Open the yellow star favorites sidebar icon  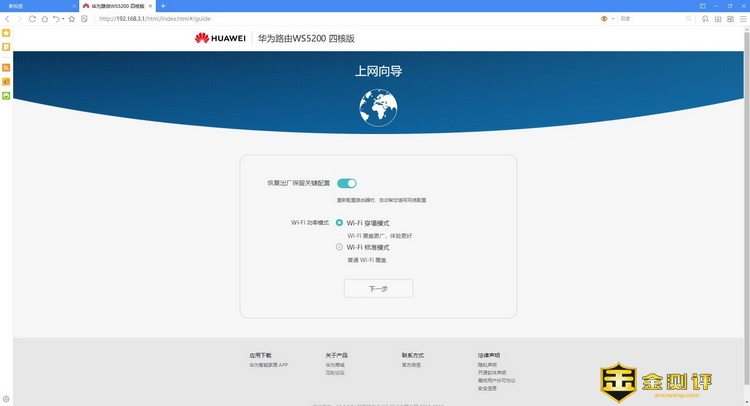click(x=6, y=33)
